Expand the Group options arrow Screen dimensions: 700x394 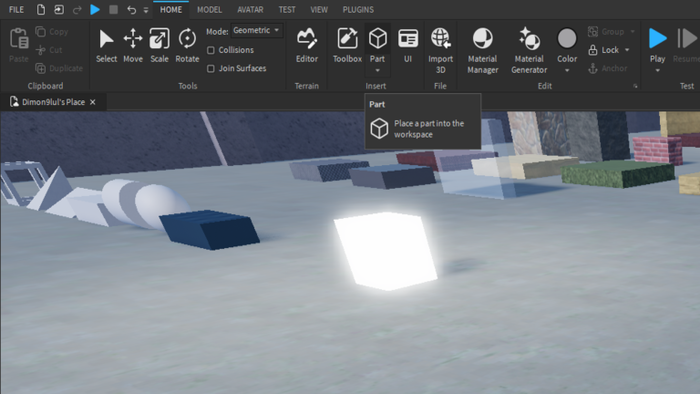coord(632,32)
